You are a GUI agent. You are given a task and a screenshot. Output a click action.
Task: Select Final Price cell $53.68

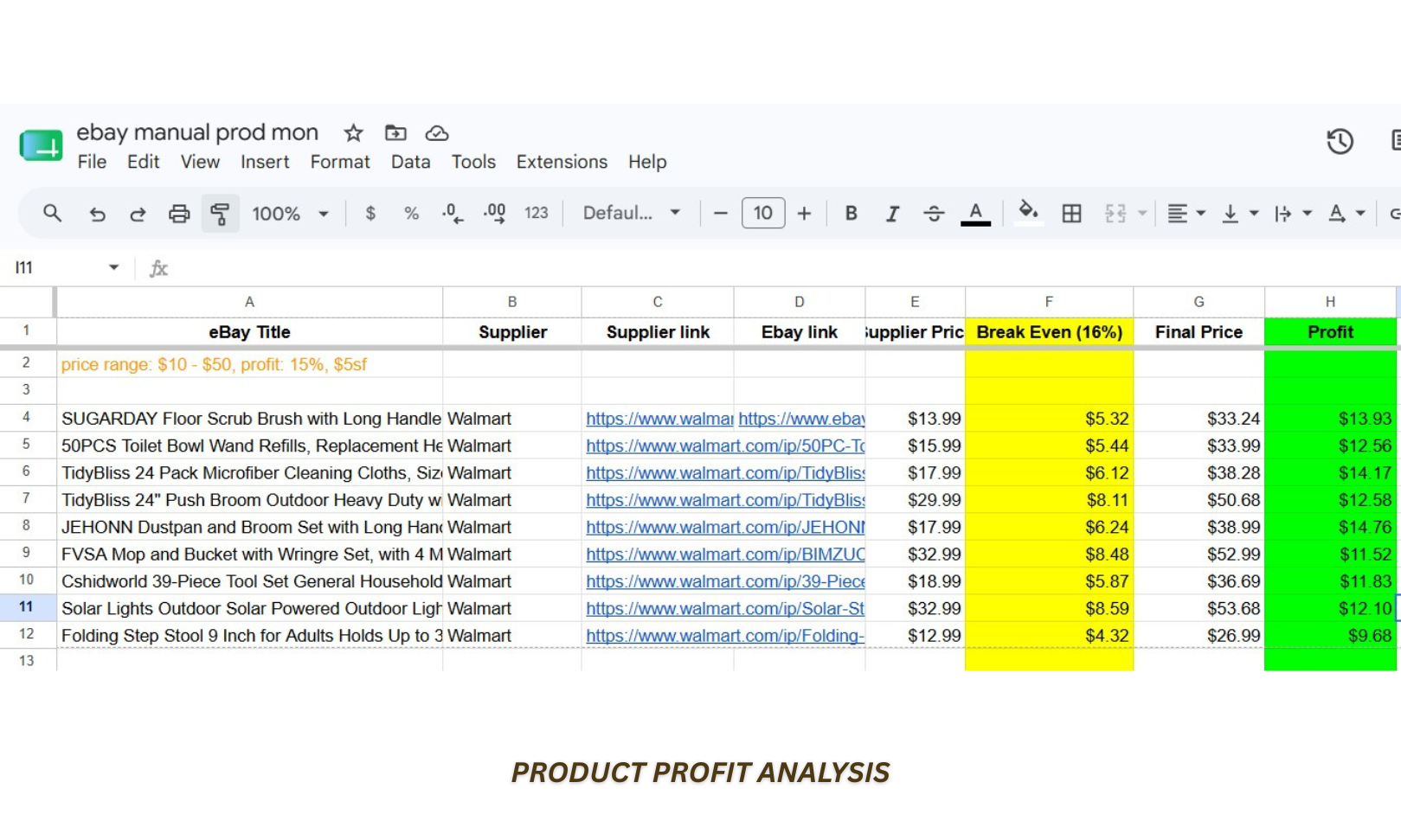point(1199,608)
